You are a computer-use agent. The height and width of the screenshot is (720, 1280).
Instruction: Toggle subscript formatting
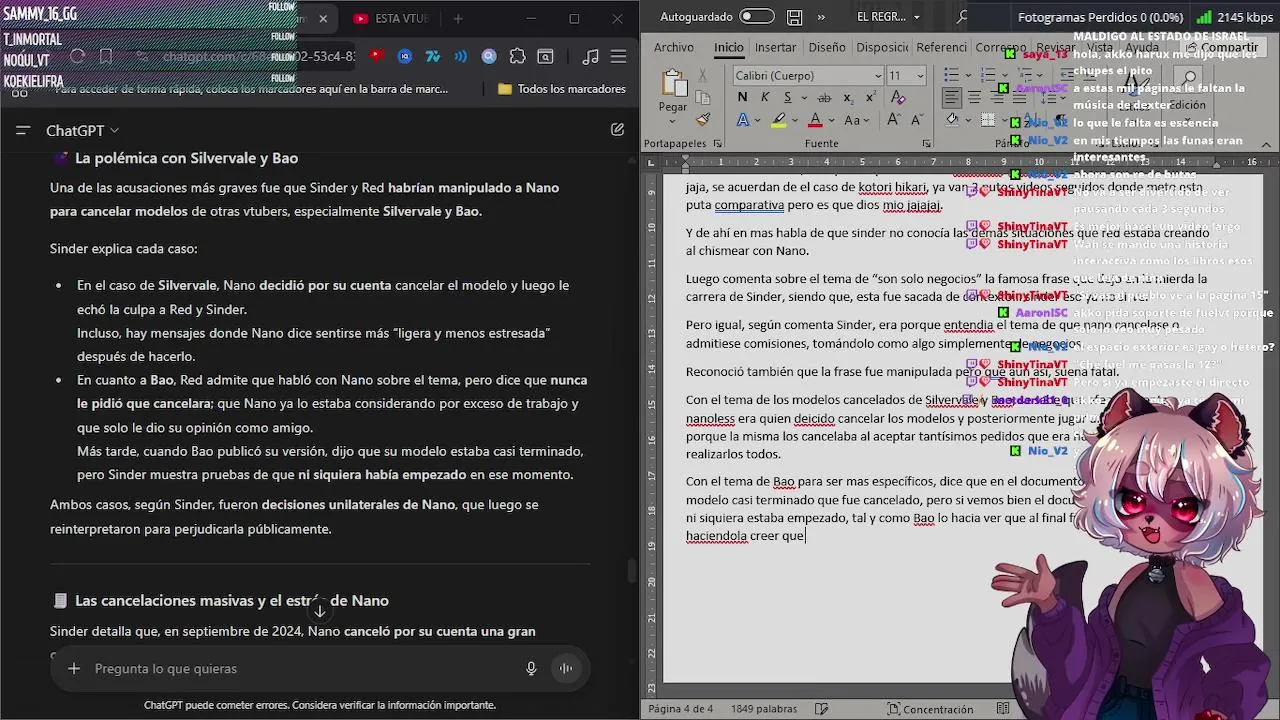[850, 98]
